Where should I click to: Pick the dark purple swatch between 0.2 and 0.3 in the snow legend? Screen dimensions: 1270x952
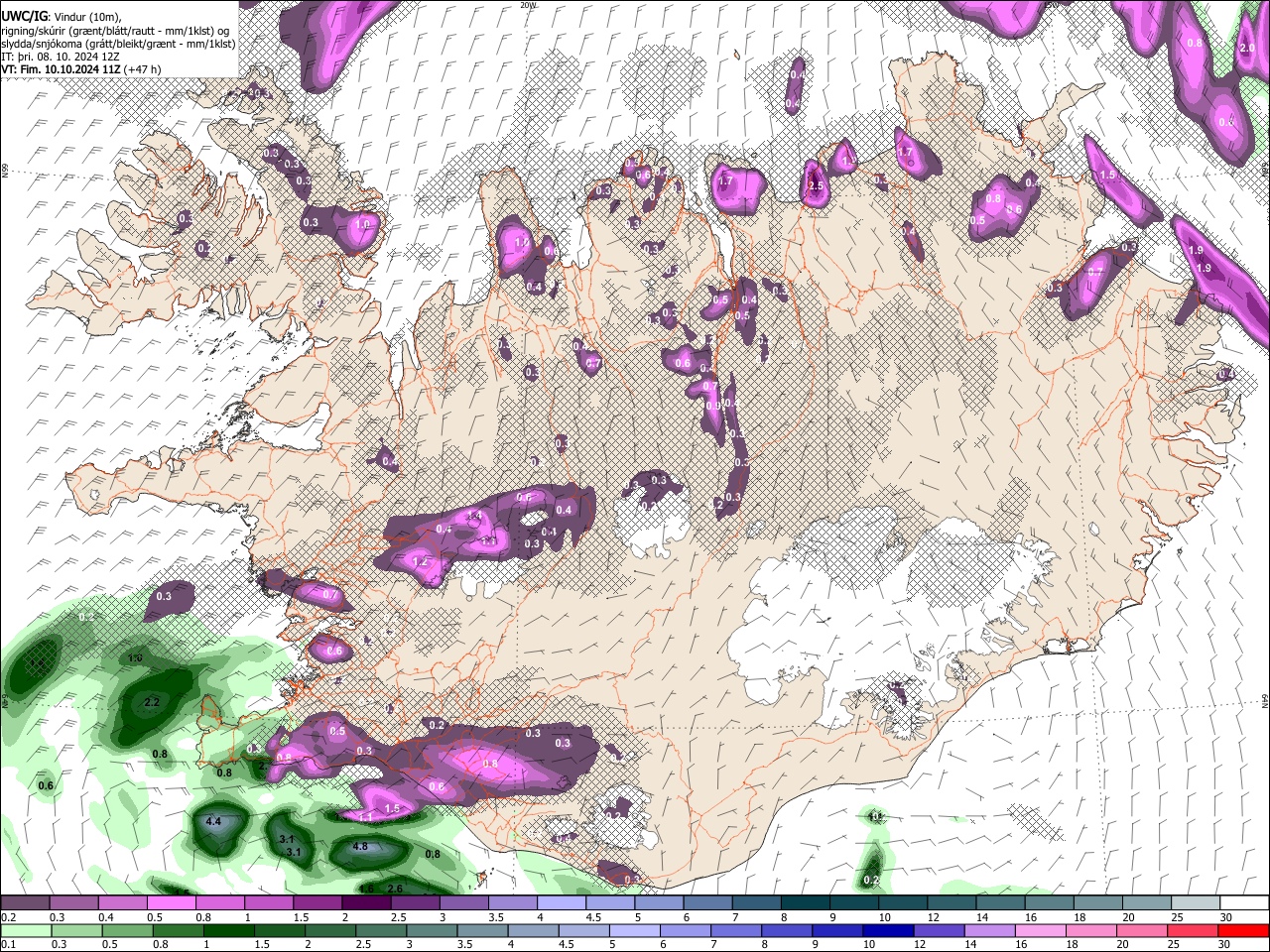point(25,903)
